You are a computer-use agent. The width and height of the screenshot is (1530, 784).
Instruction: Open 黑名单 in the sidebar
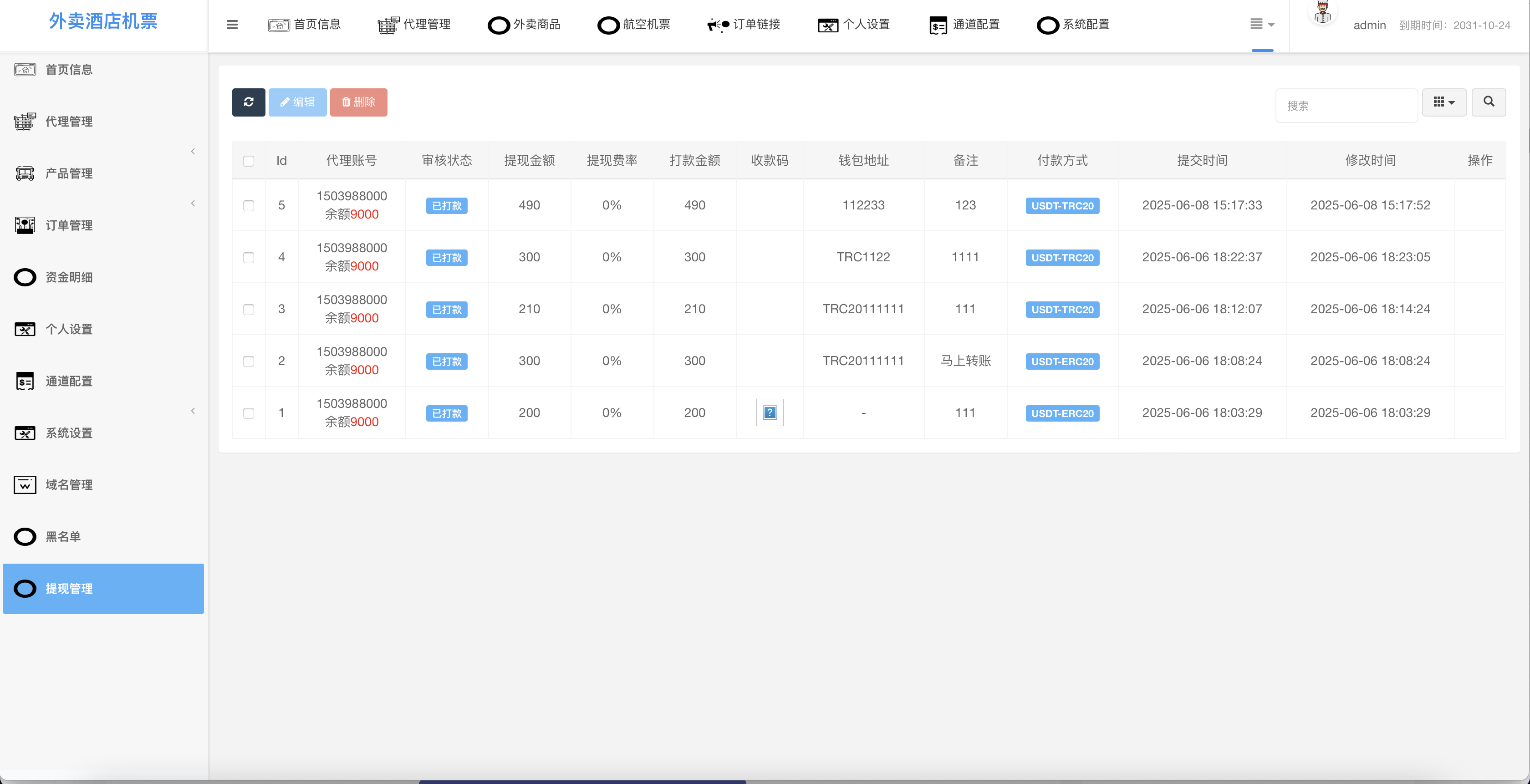coord(63,537)
